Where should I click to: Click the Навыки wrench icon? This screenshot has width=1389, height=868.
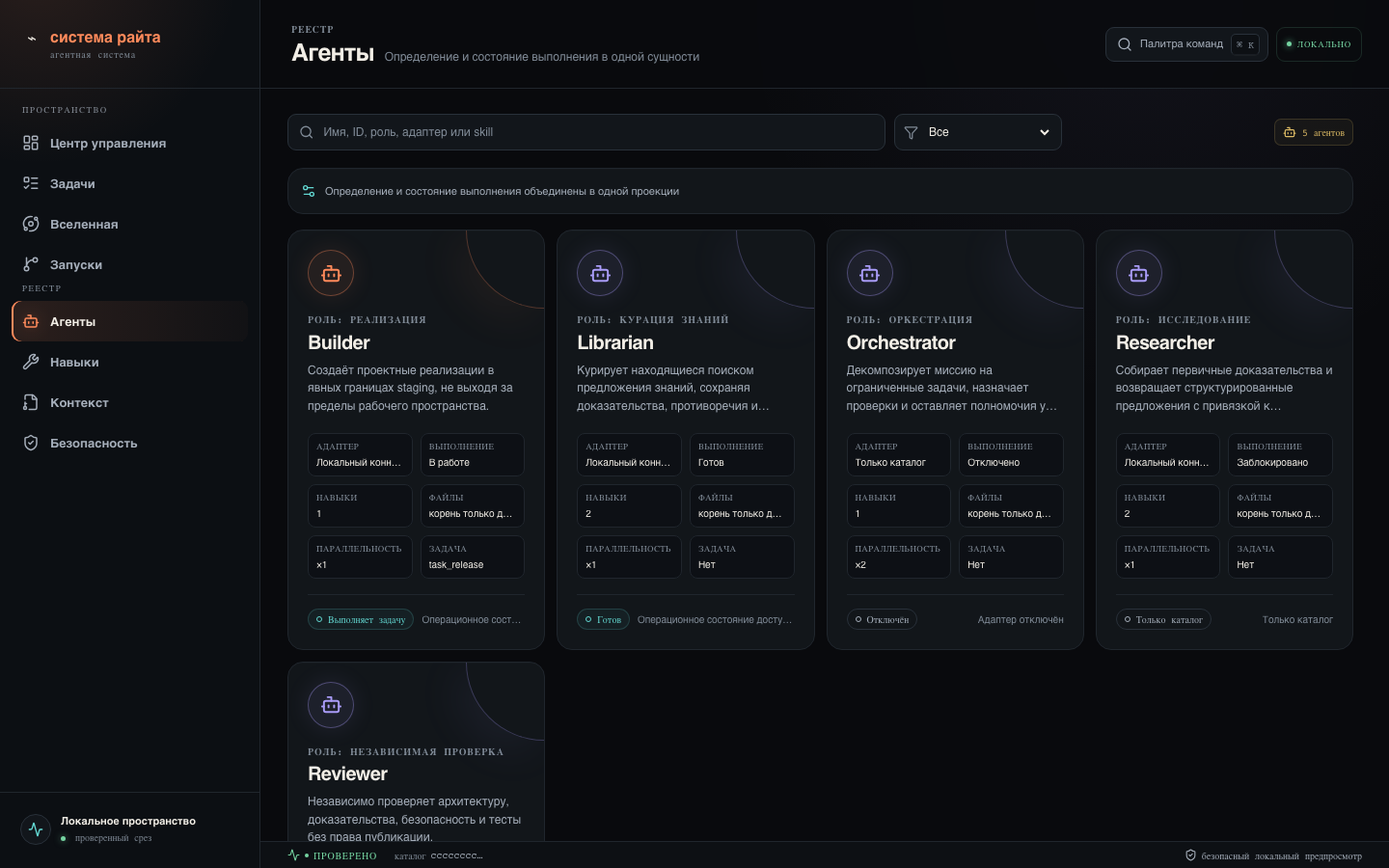coord(31,362)
